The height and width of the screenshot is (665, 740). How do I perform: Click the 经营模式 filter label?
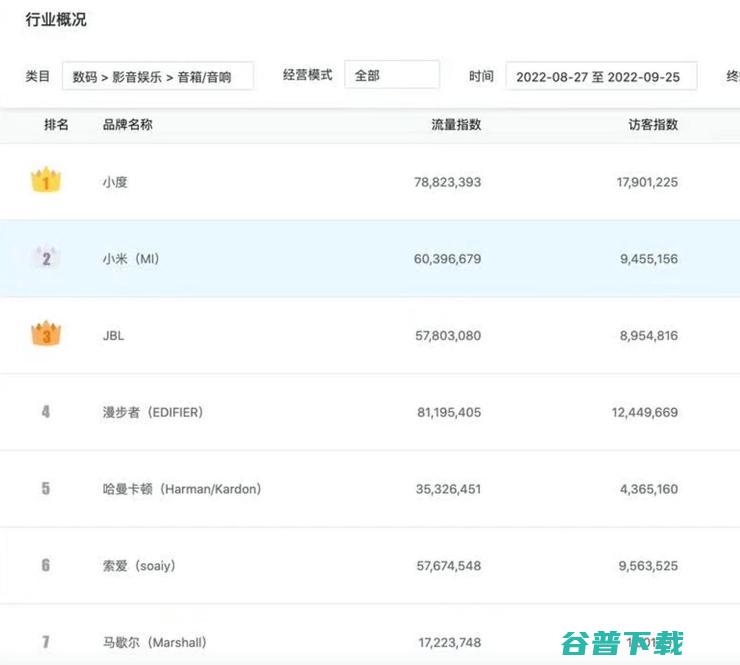308,75
